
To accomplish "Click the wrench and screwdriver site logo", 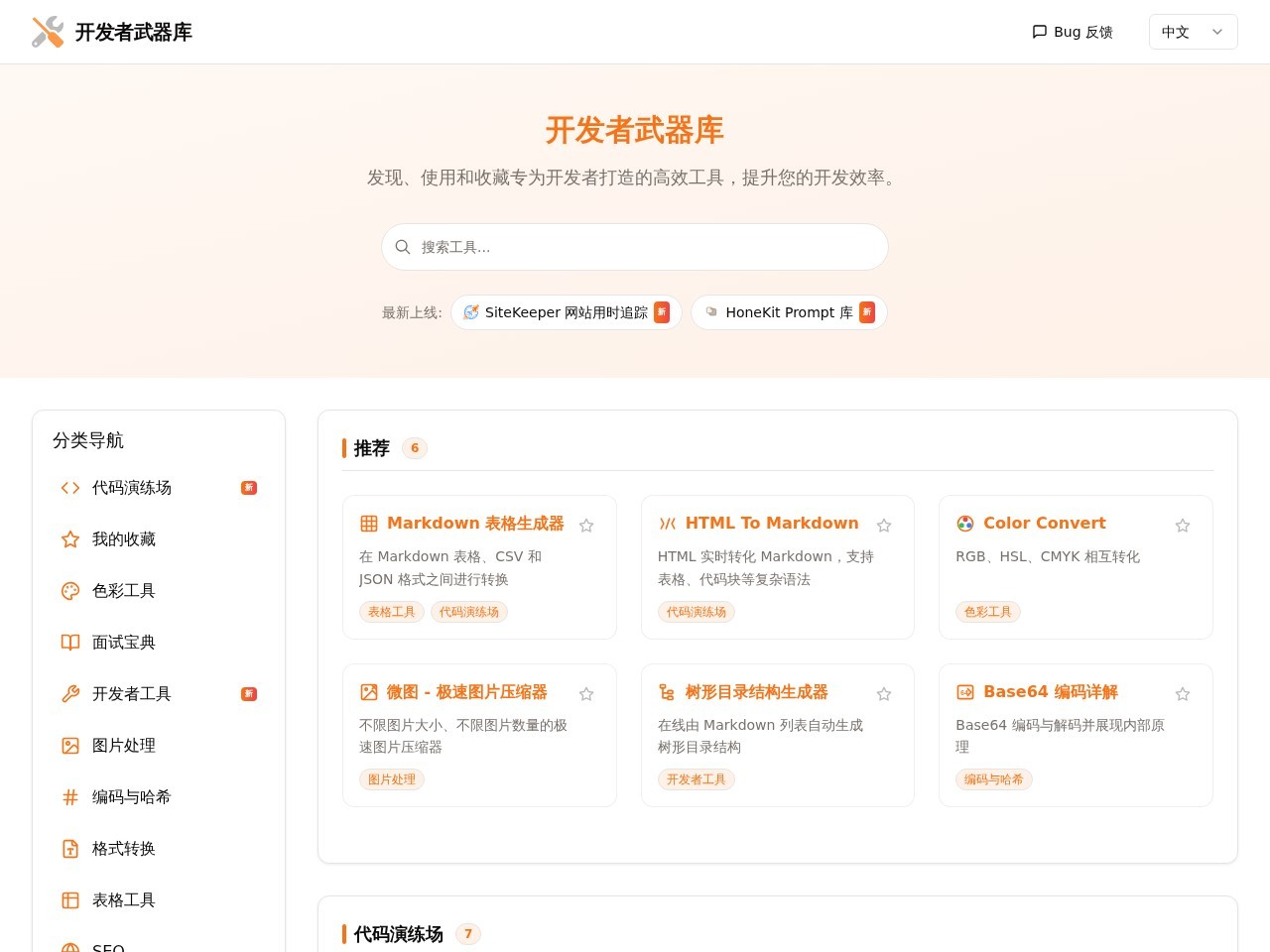I will coord(48,32).
